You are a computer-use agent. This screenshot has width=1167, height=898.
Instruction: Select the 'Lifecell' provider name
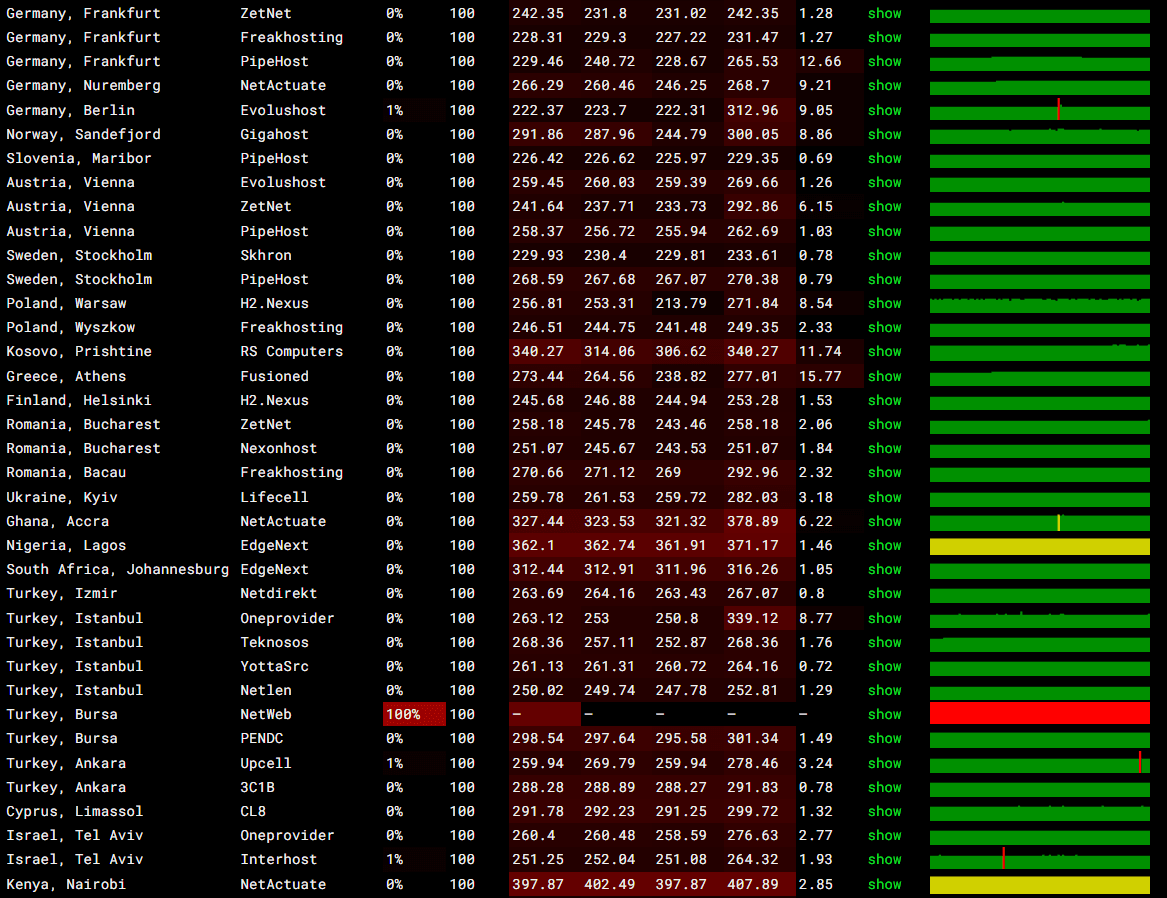(x=274, y=497)
